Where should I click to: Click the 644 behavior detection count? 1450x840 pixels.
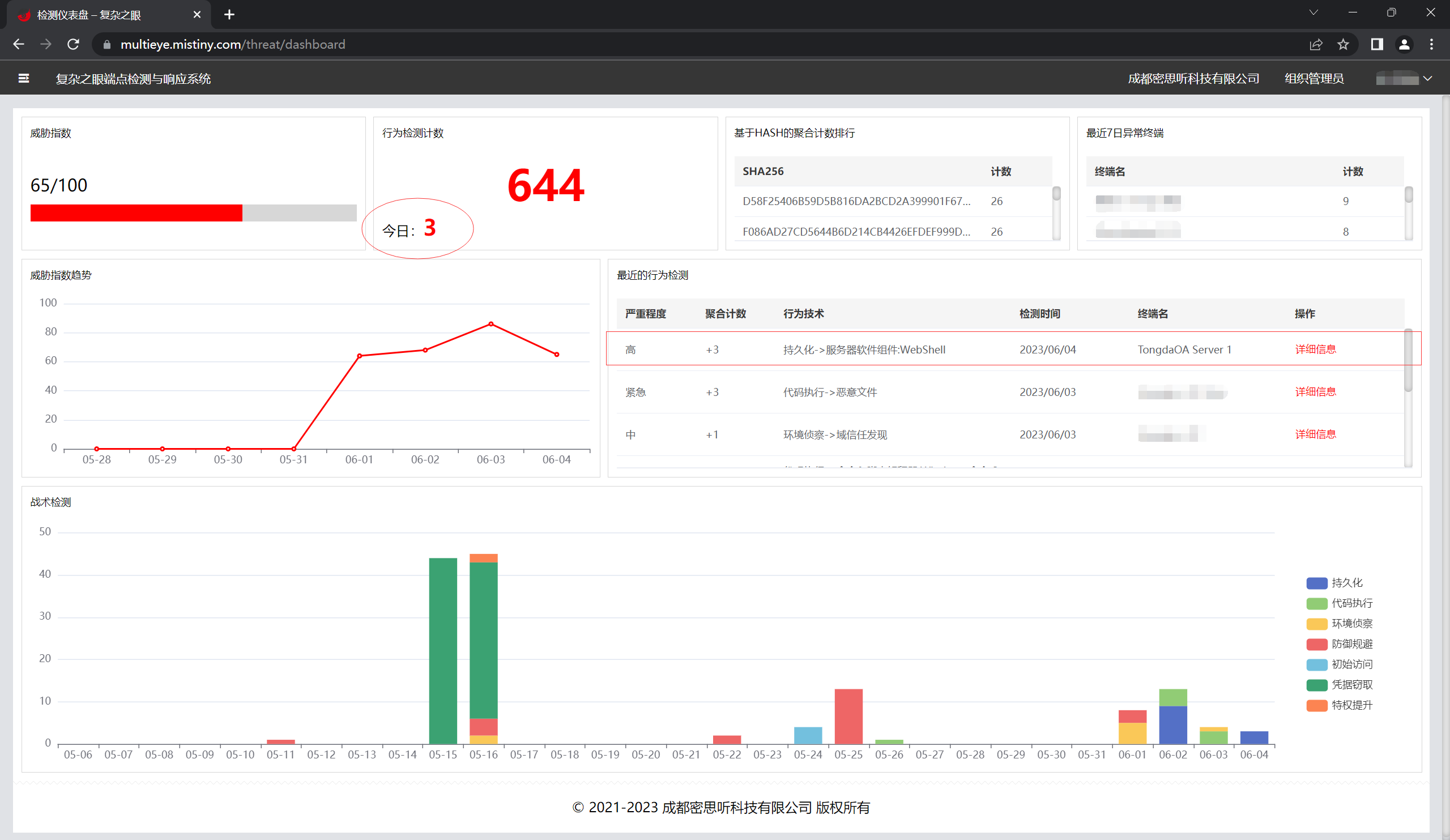tap(545, 185)
